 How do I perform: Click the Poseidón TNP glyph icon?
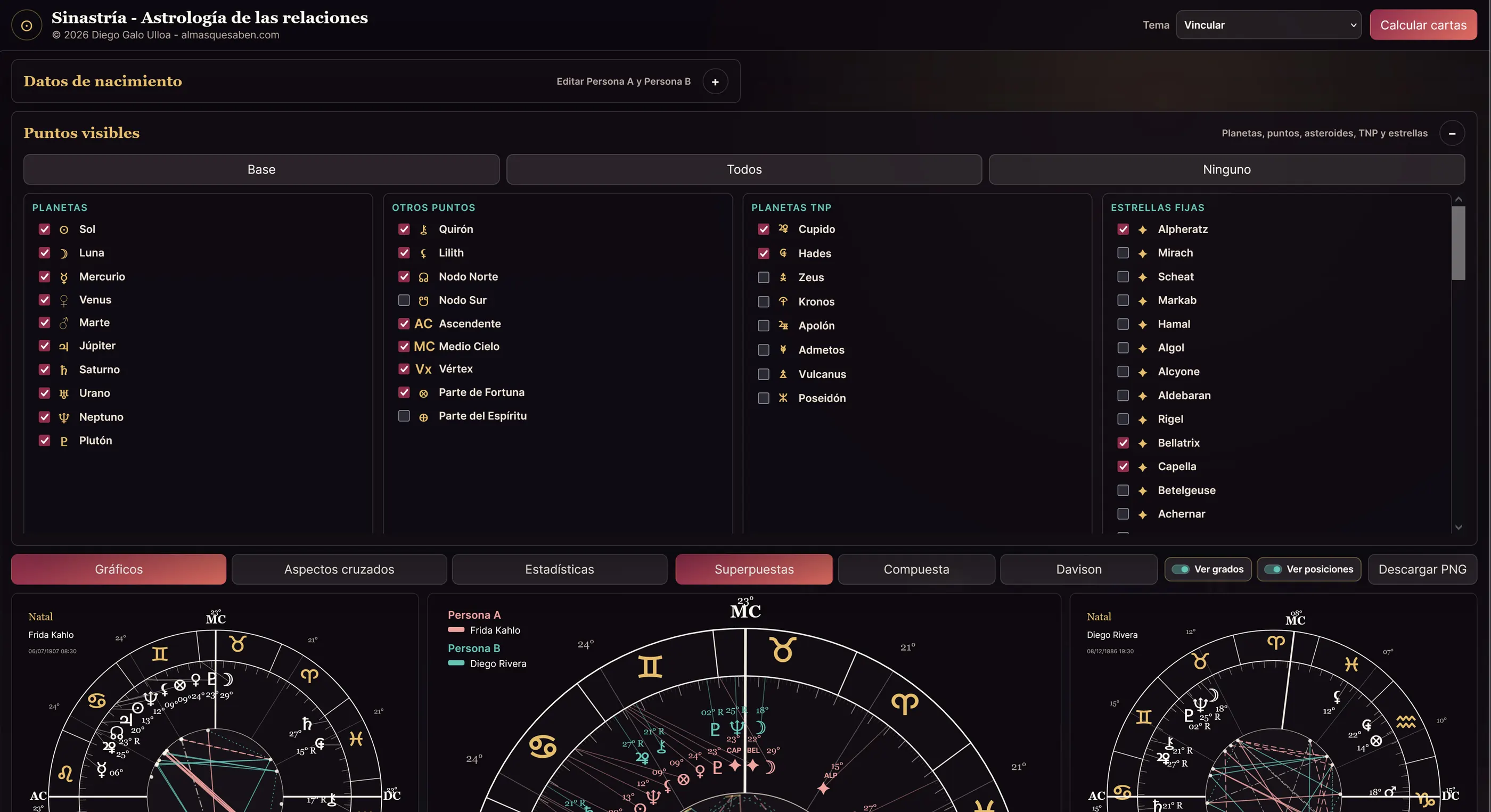pyautogui.click(x=783, y=398)
